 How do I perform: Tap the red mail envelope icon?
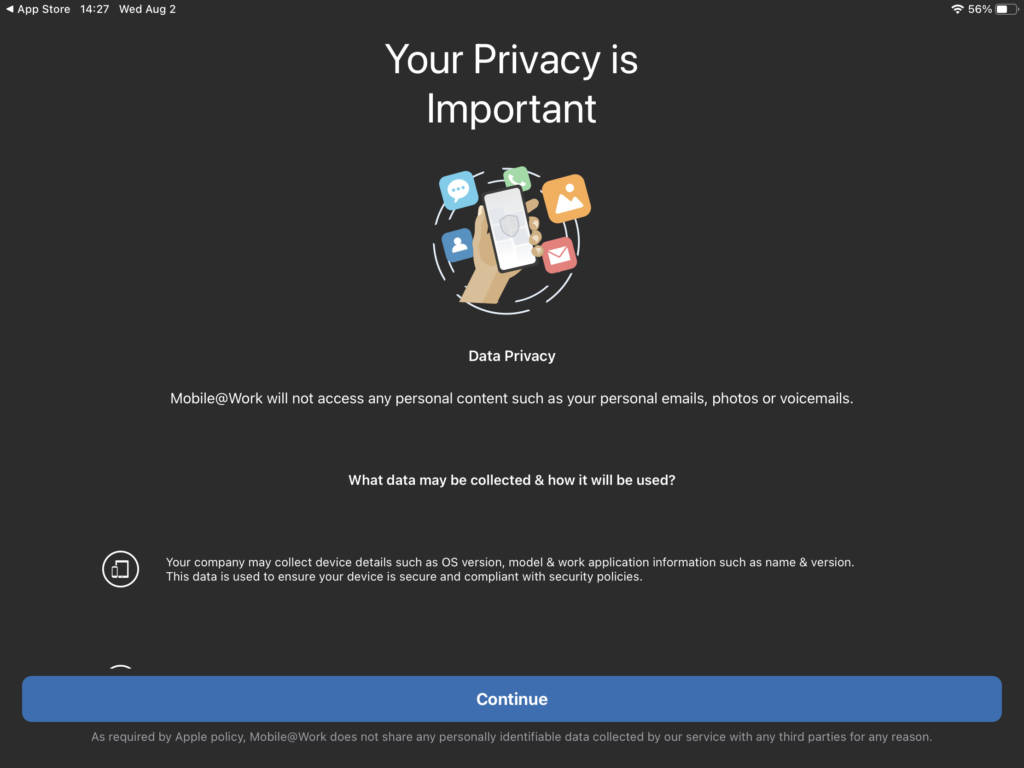(x=559, y=255)
